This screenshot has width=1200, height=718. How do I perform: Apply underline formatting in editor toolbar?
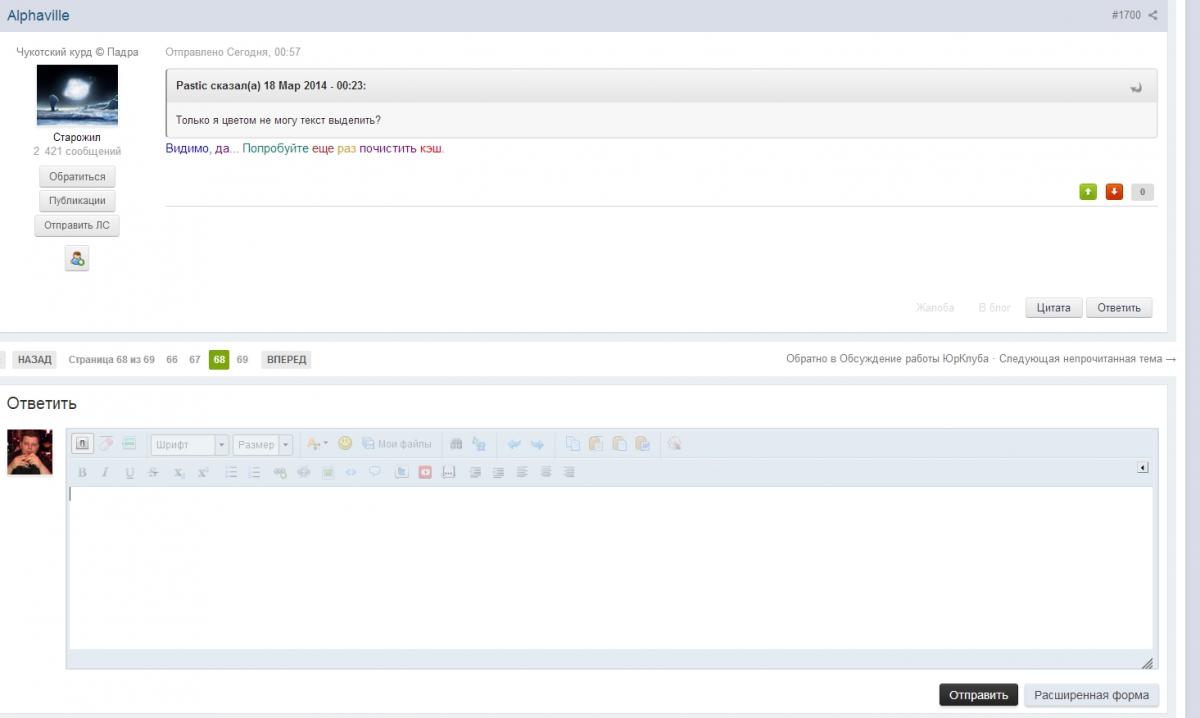129,473
